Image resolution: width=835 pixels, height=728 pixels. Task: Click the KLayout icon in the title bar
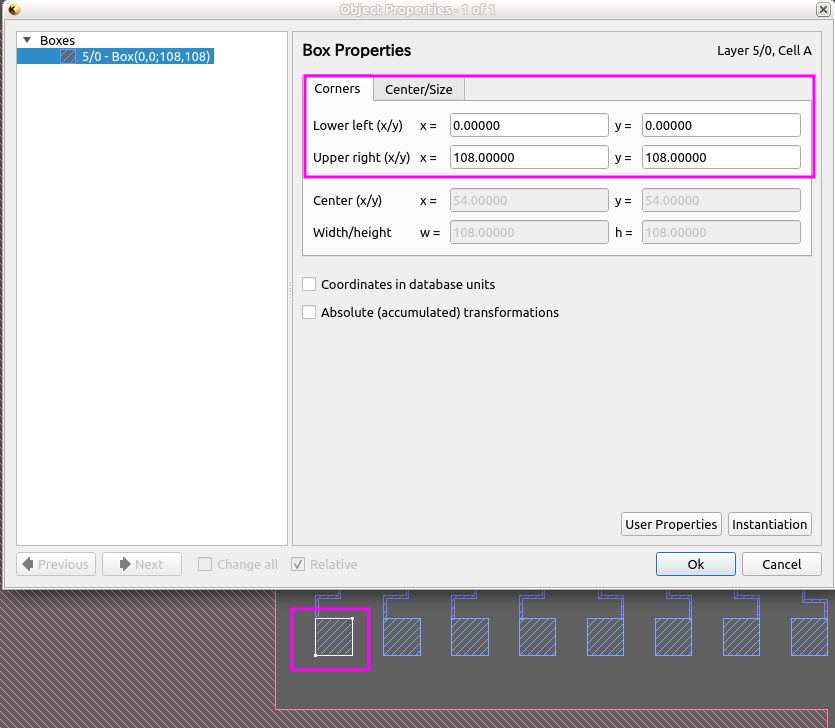(14, 9)
